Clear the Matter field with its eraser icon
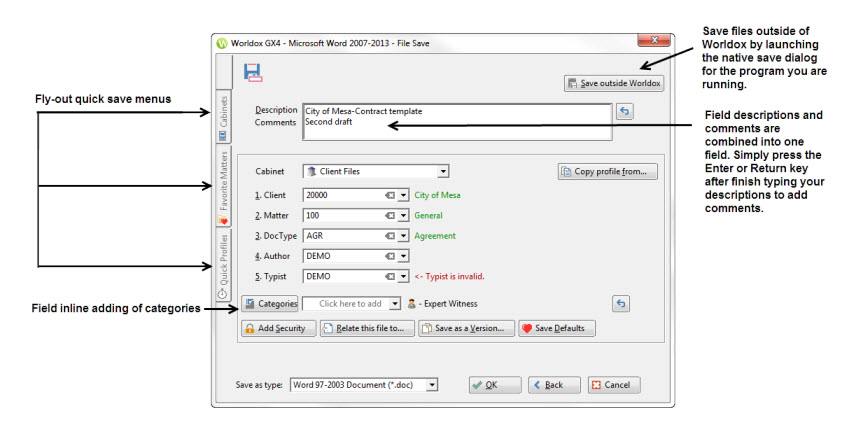The height and width of the screenshot is (422, 853). (x=390, y=216)
